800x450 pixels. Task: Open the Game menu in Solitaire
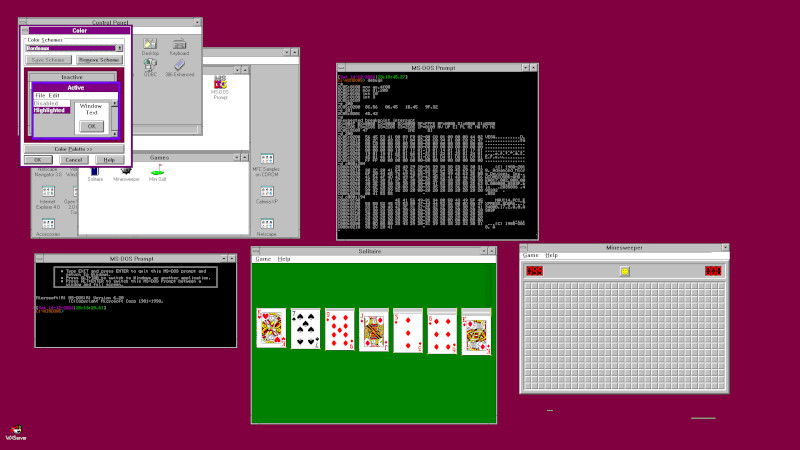(263, 259)
